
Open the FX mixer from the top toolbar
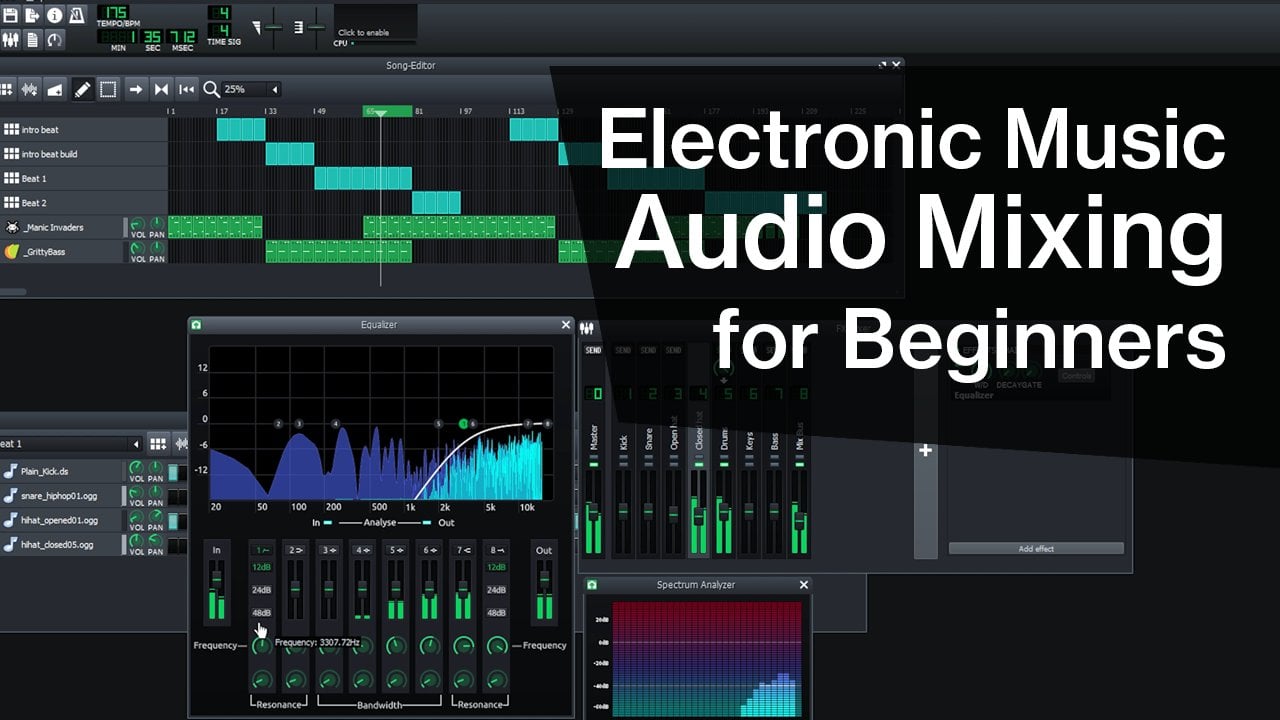[x=11, y=40]
